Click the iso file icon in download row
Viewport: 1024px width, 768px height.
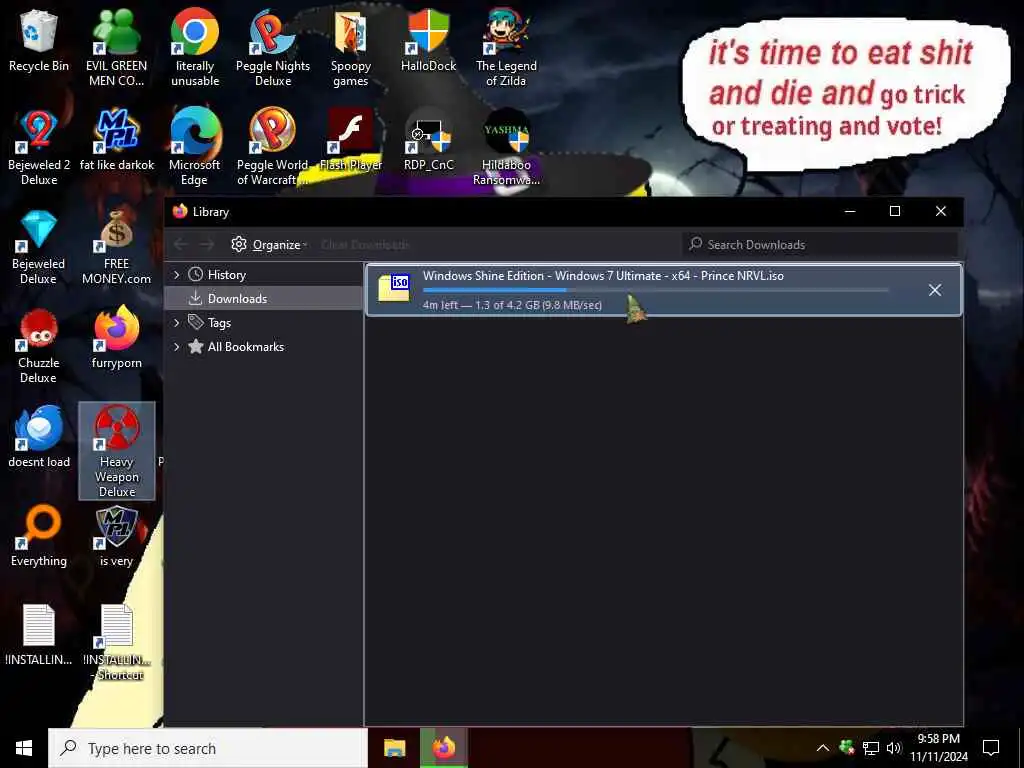394,287
